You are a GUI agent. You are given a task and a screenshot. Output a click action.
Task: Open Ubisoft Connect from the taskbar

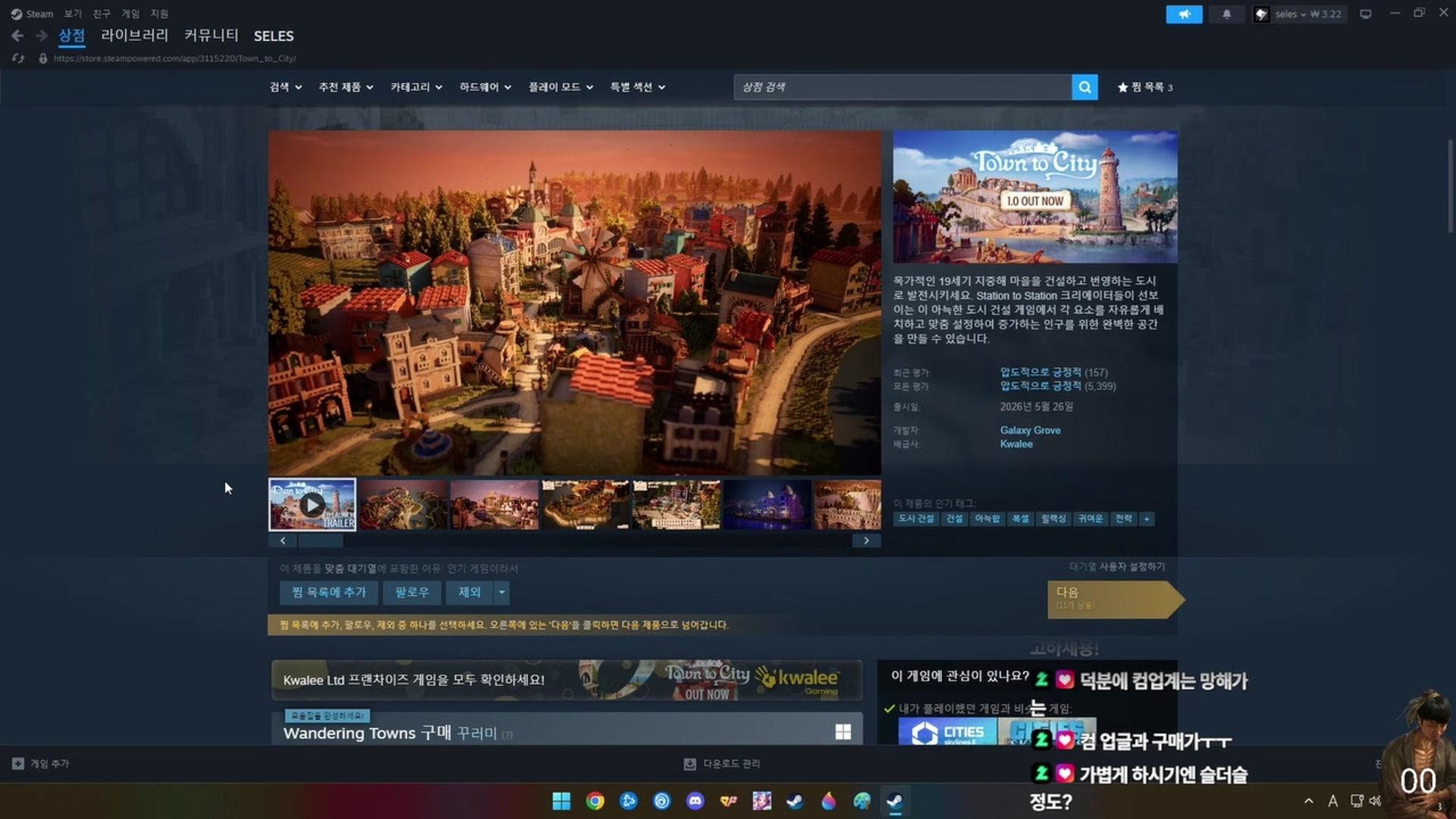coord(662,801)
